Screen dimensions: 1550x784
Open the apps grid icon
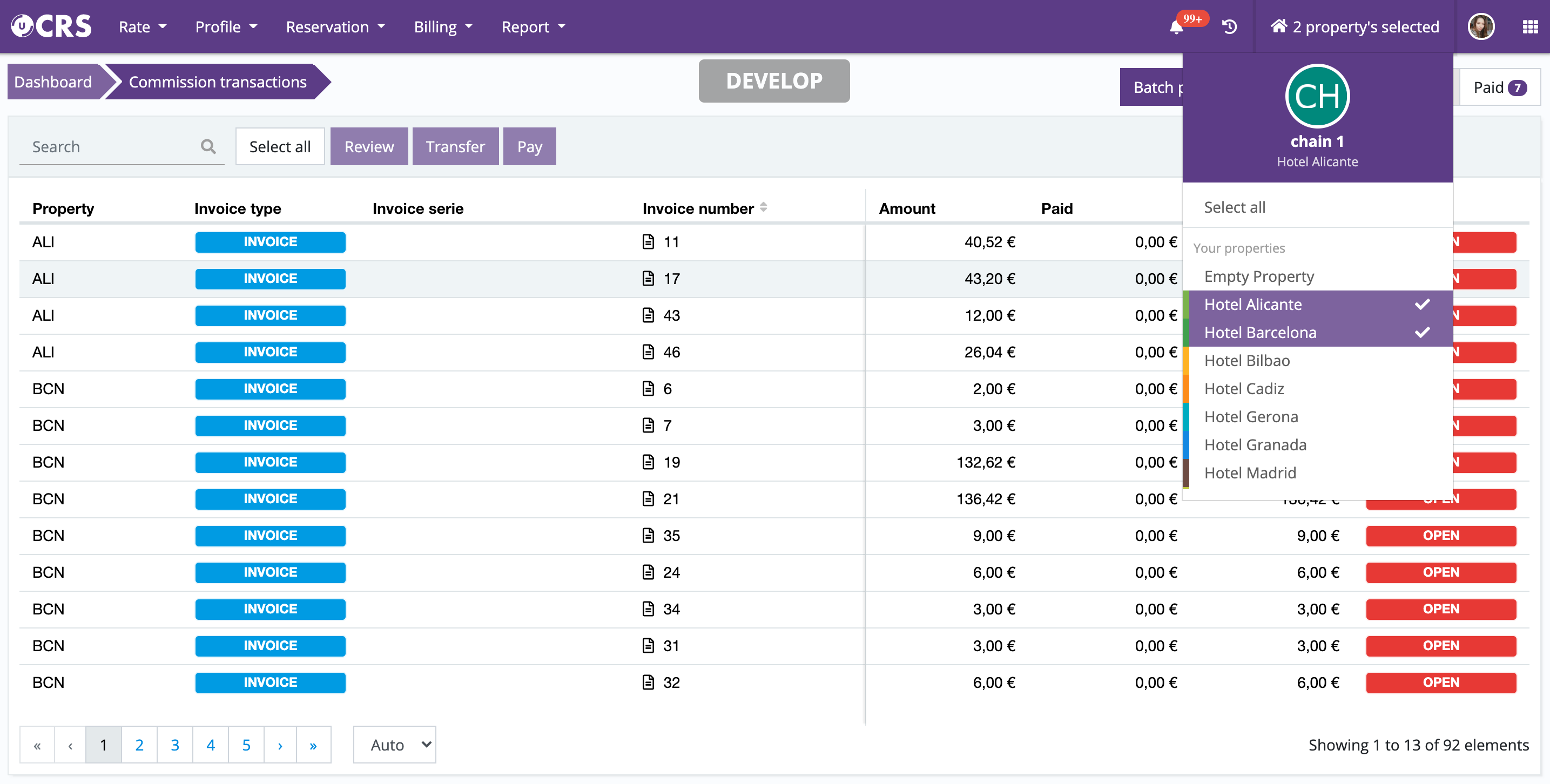pyautogui.click(x=1529, y=27)
